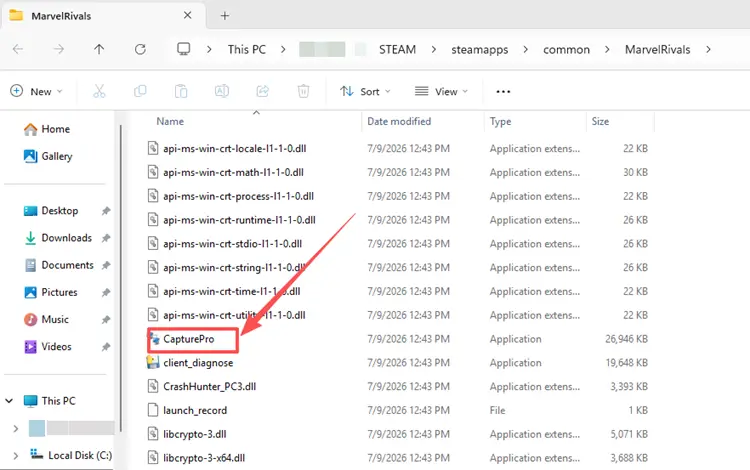Click STEAM in the address bar
750x470 pixels.
pos(397,49)
